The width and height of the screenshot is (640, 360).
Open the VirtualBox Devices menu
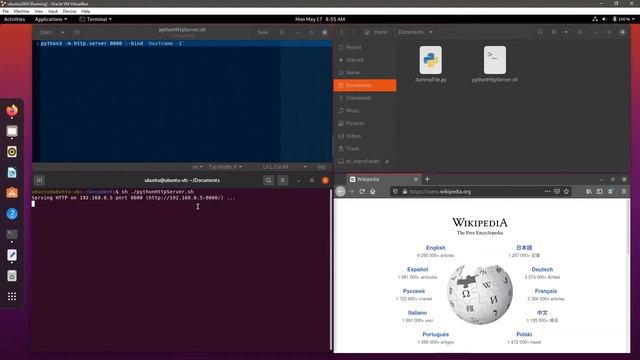pos(69,11)
